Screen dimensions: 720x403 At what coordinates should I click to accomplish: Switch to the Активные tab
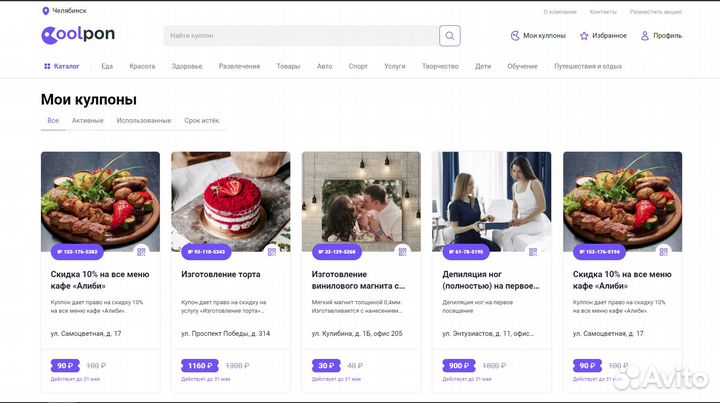click(87, 121)
